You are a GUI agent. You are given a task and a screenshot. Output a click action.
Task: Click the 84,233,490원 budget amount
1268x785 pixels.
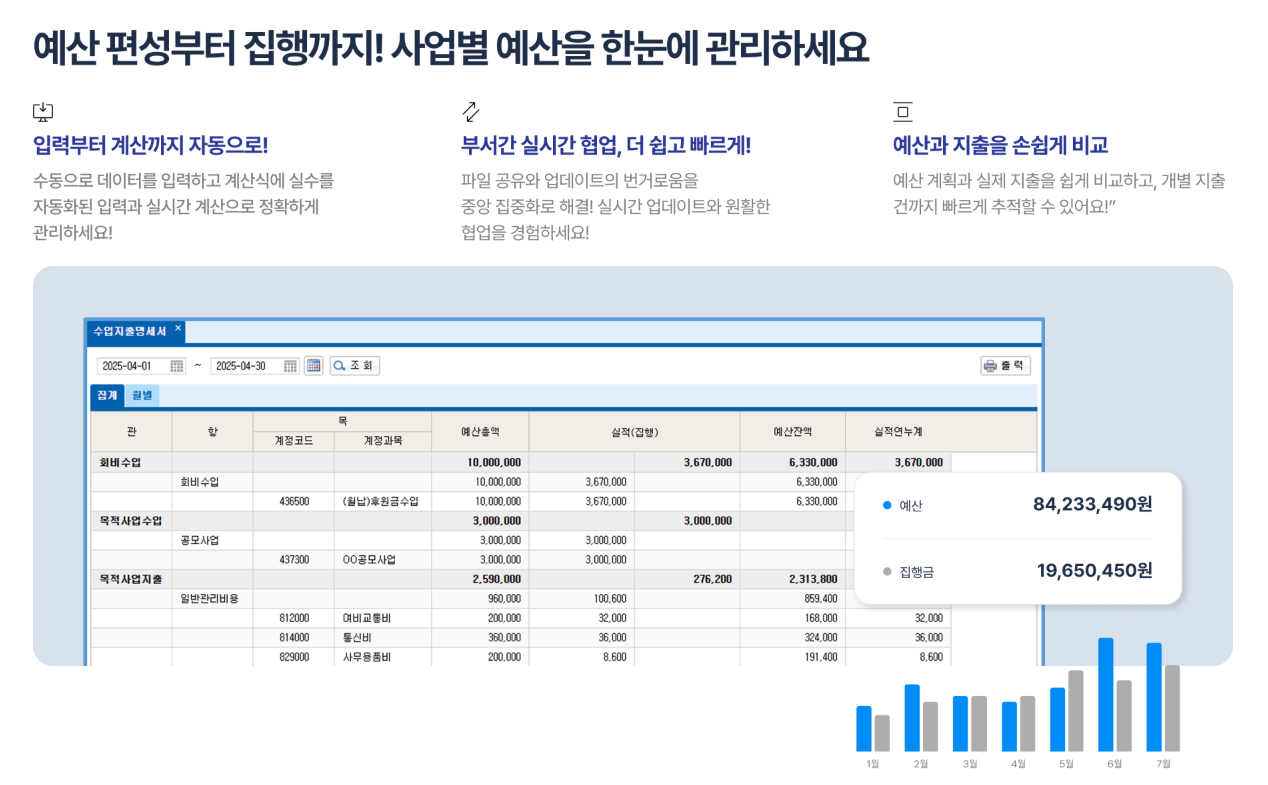(1092, 504)
